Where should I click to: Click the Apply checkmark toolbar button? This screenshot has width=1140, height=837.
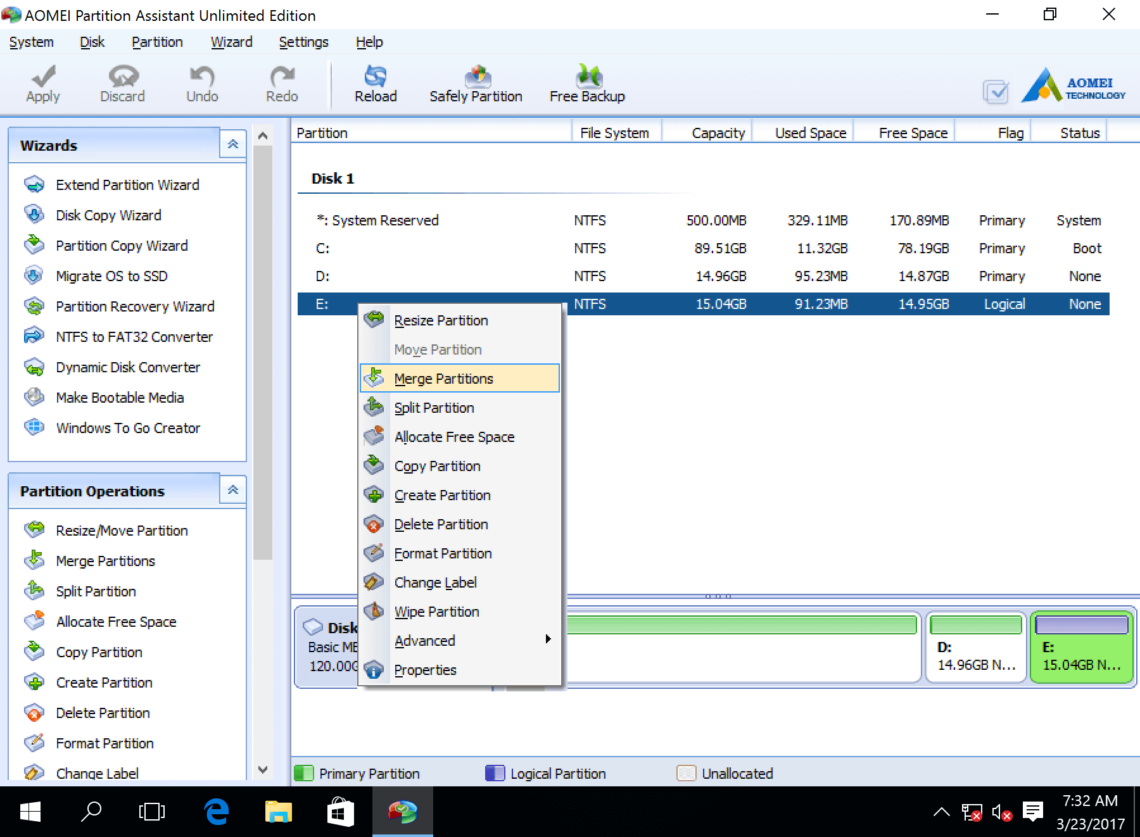pyautogui.click(x=43, y=84)
